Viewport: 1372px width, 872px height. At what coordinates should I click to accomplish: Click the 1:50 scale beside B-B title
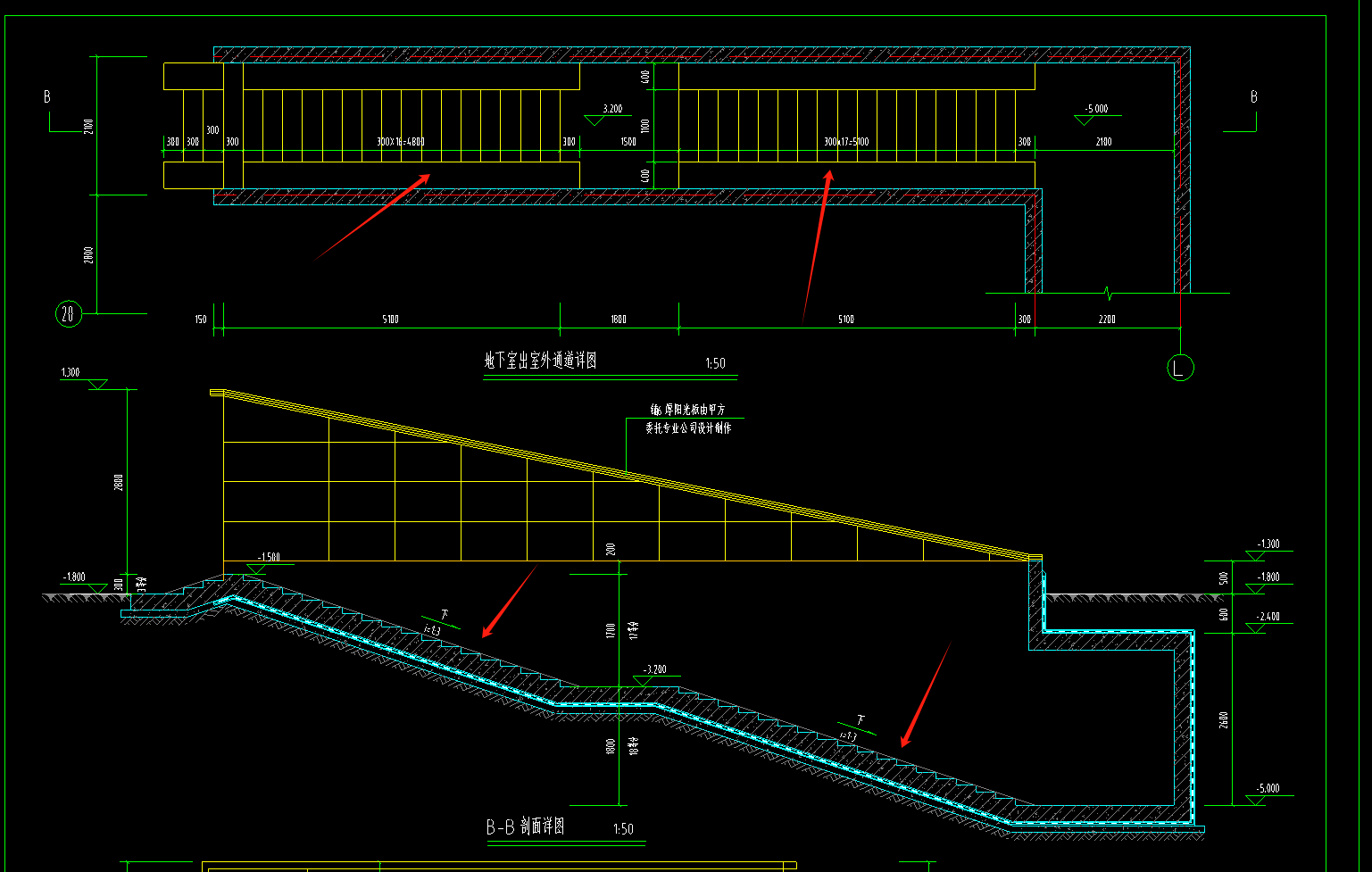(x=623, y=829)
